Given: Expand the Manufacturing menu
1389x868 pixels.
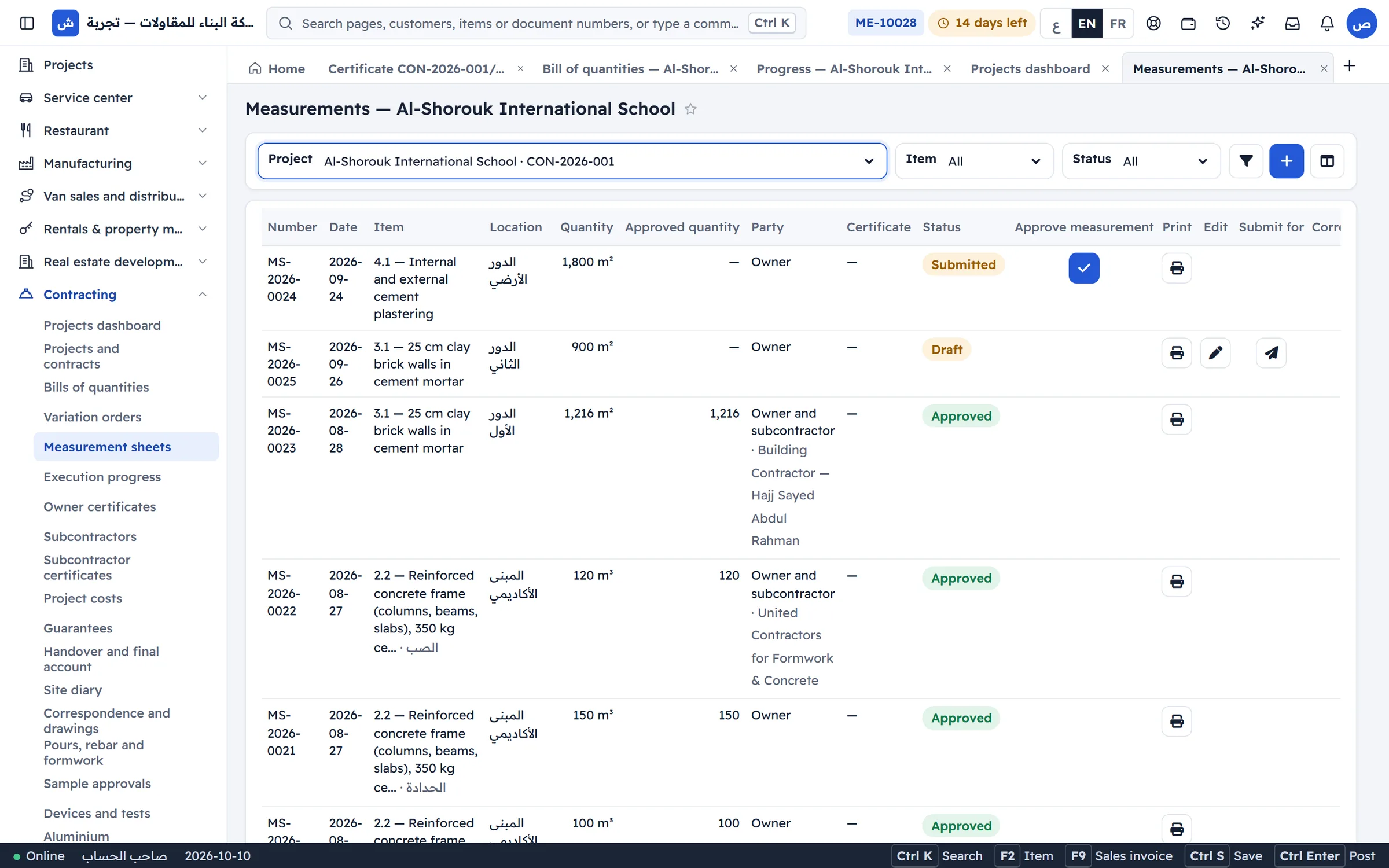Looking at the screenshot, I should (x=113, y=163).
